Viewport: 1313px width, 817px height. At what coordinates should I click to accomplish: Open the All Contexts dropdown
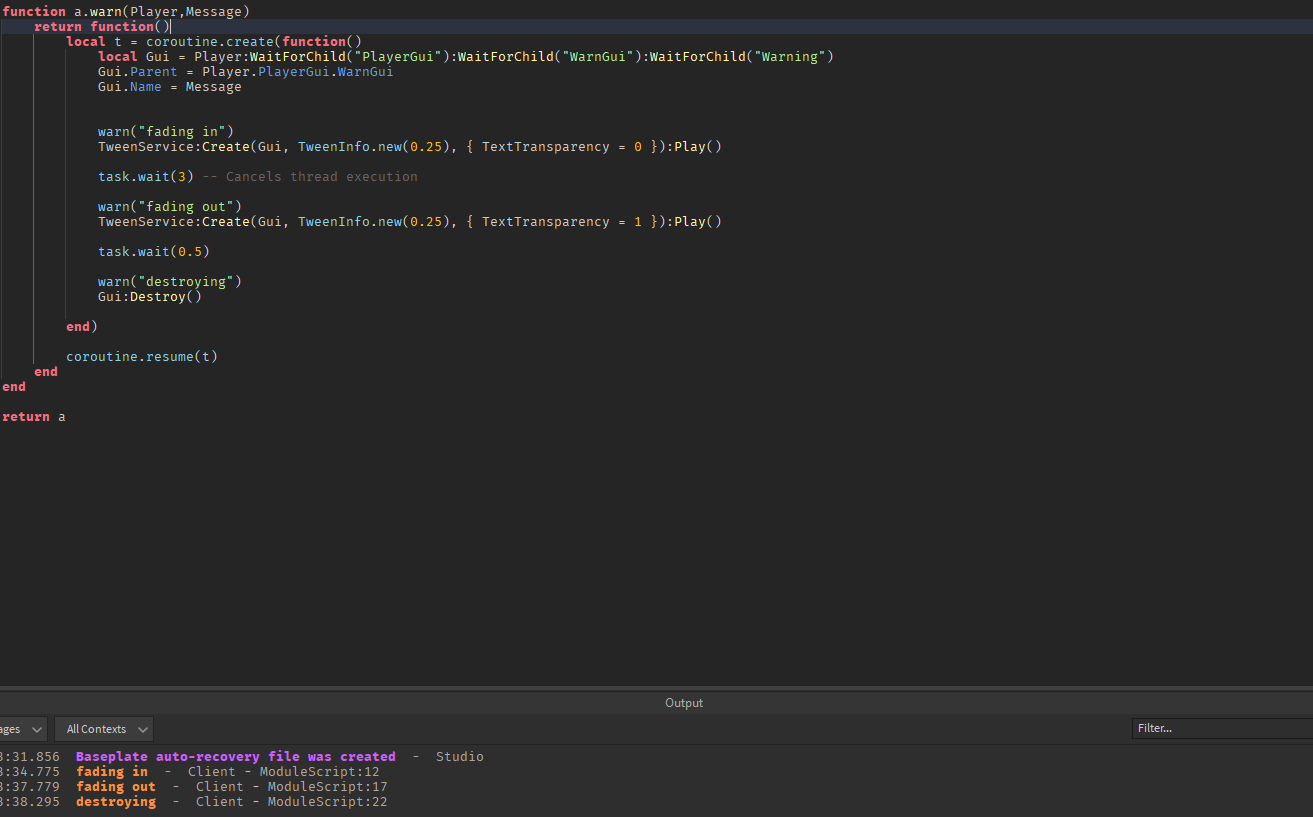[103, 729]
